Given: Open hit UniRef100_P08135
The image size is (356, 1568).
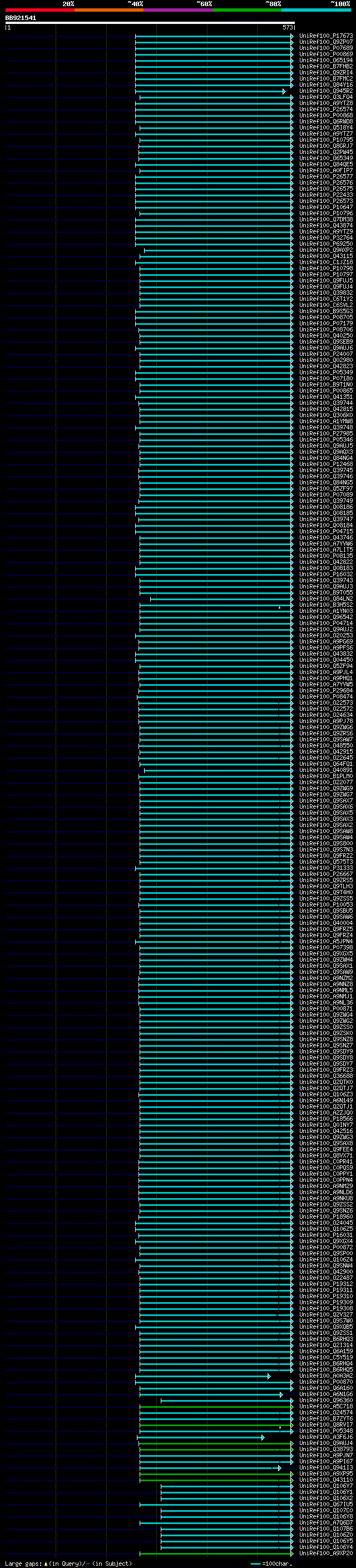Looking at the screenshot, I should click(x=326, y=556).
